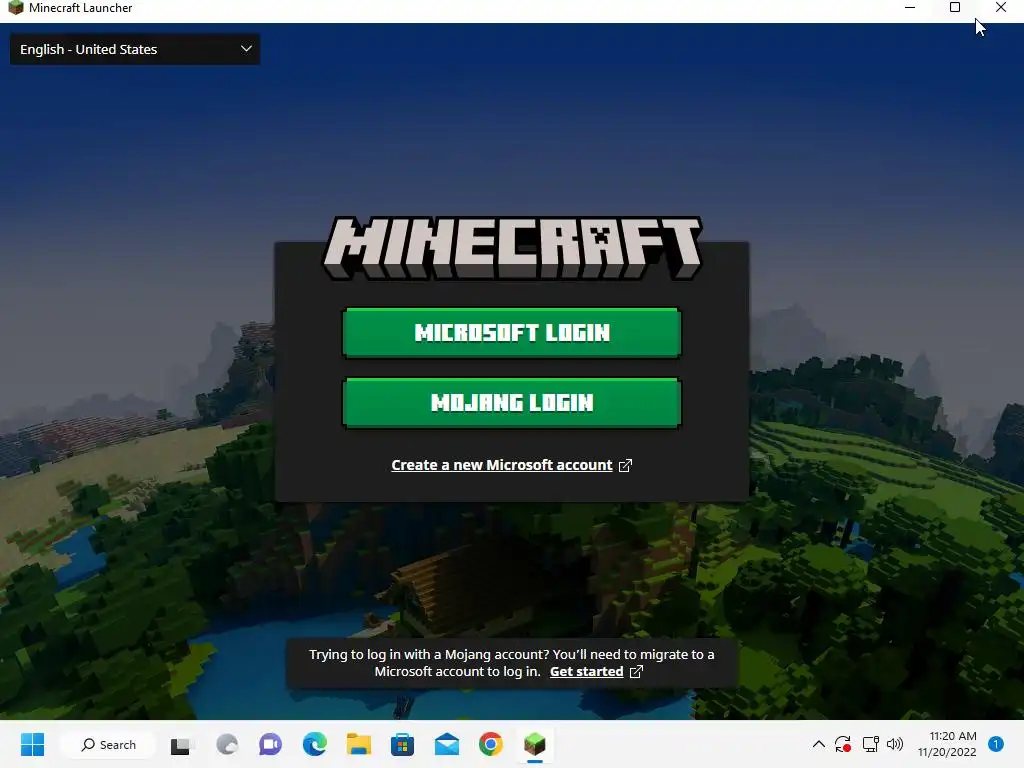
Task: Open the volume tray icon
Action: click(x=895, y=744)
